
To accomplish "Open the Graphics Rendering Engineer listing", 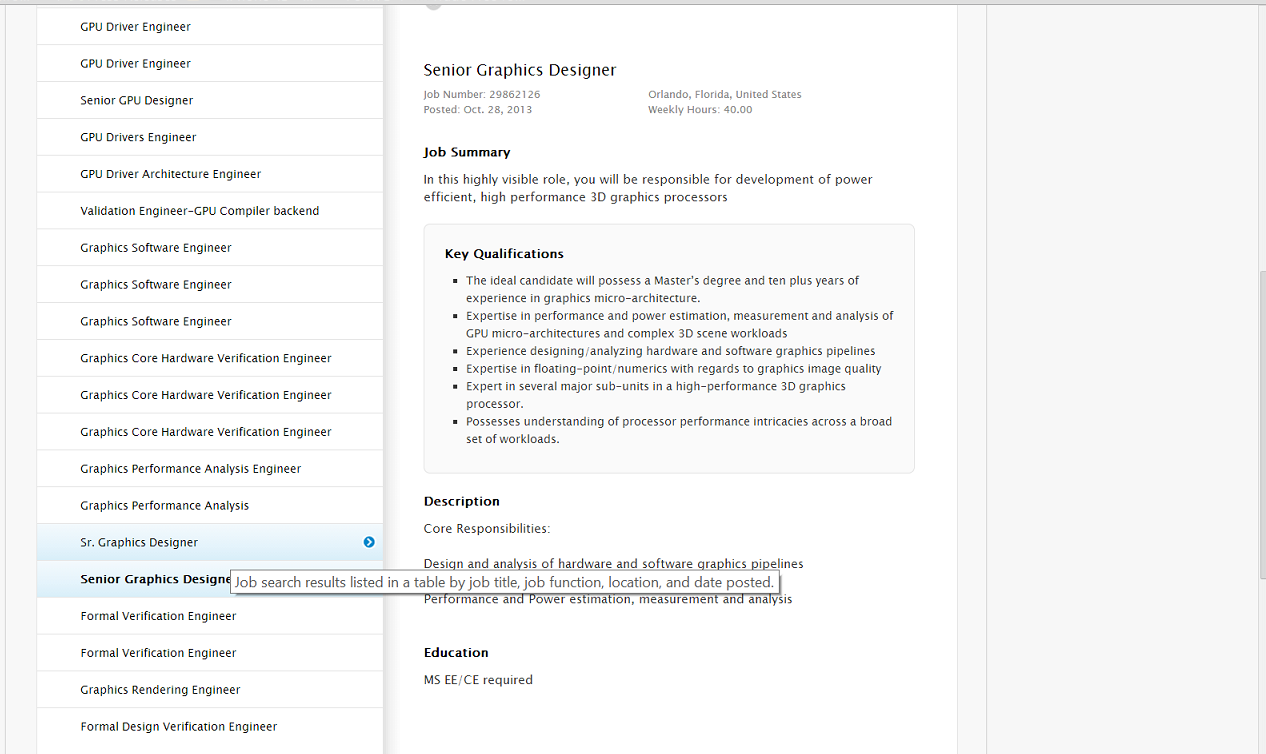I will [160, 690].
